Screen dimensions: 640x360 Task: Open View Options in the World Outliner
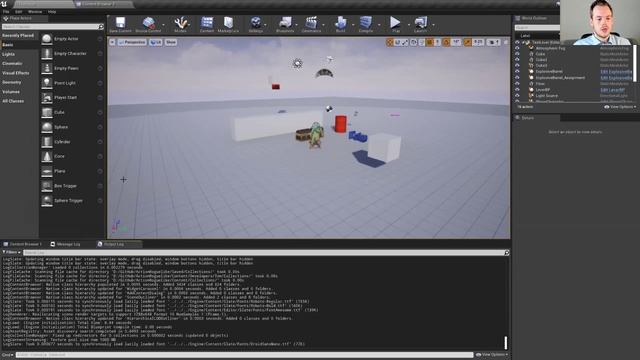tap(620, 107)
